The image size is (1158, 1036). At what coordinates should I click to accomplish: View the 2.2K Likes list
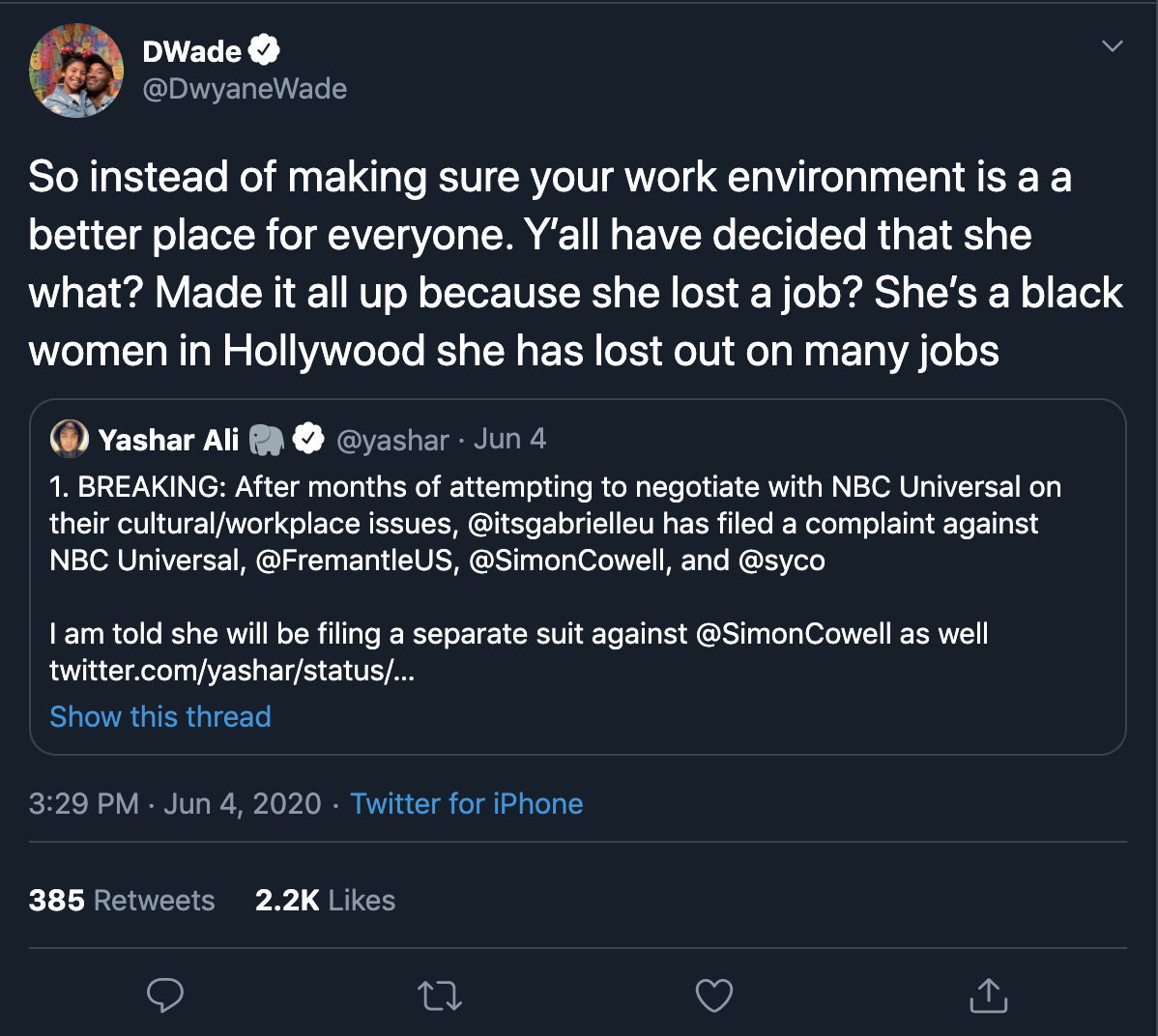(x=325, y=901)
